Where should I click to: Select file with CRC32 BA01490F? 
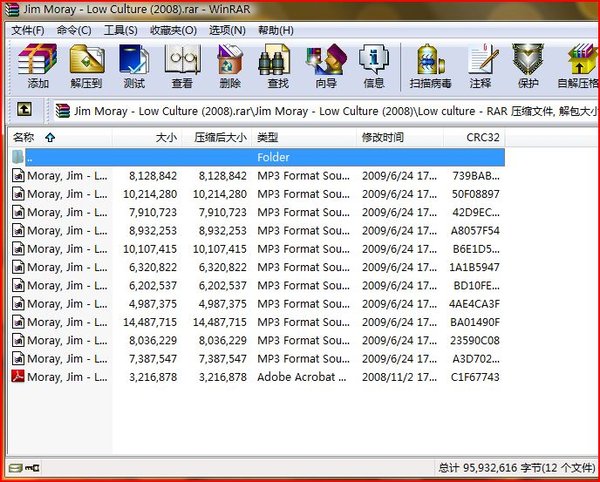pyautogui.click(x=256, y=322)
